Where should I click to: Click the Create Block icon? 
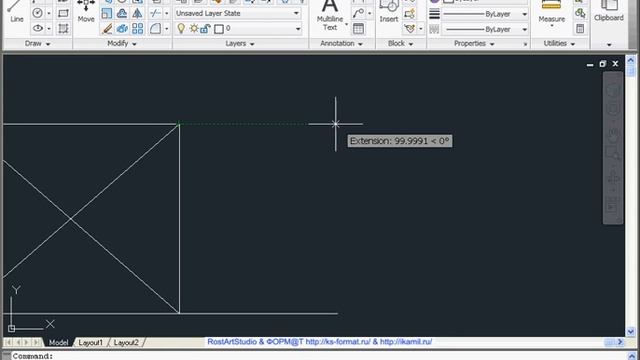coord(409,13)
